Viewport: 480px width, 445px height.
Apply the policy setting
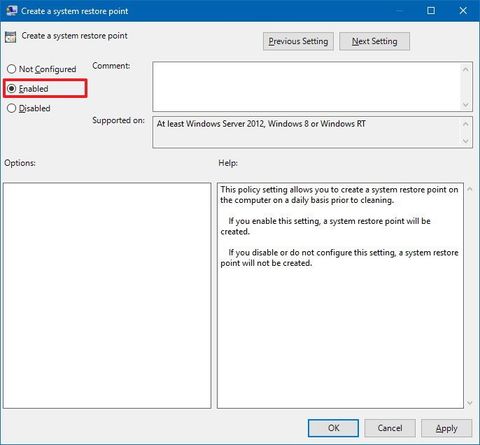pos(447,428)
